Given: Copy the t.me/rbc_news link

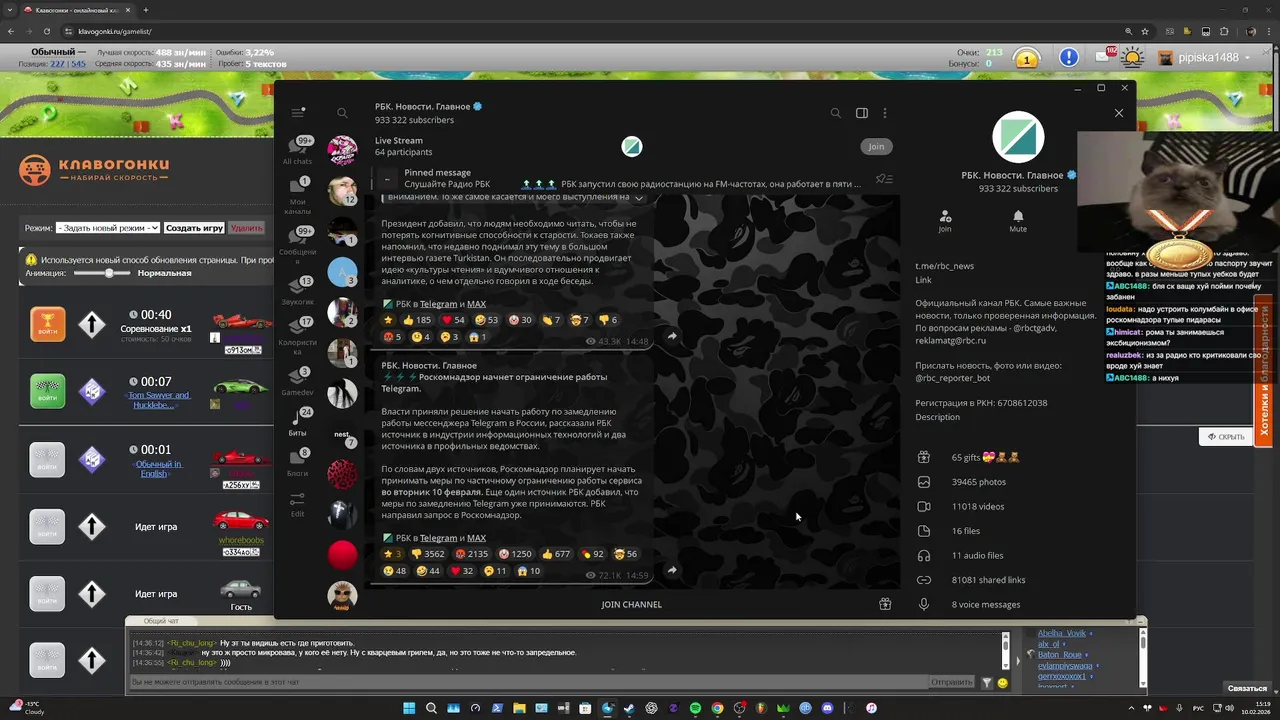Looking at the screenshot, I should click(x=944, y=266).
